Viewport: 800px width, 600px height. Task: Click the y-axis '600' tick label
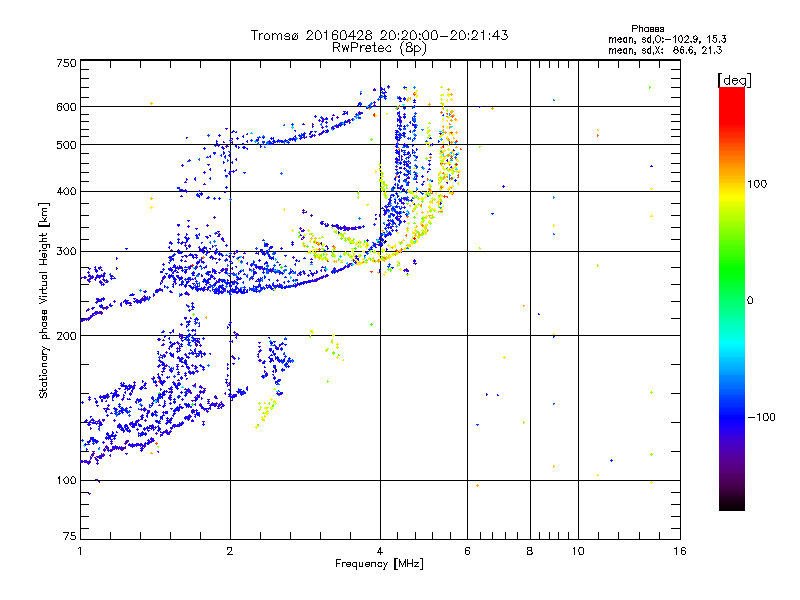point(66,107)
